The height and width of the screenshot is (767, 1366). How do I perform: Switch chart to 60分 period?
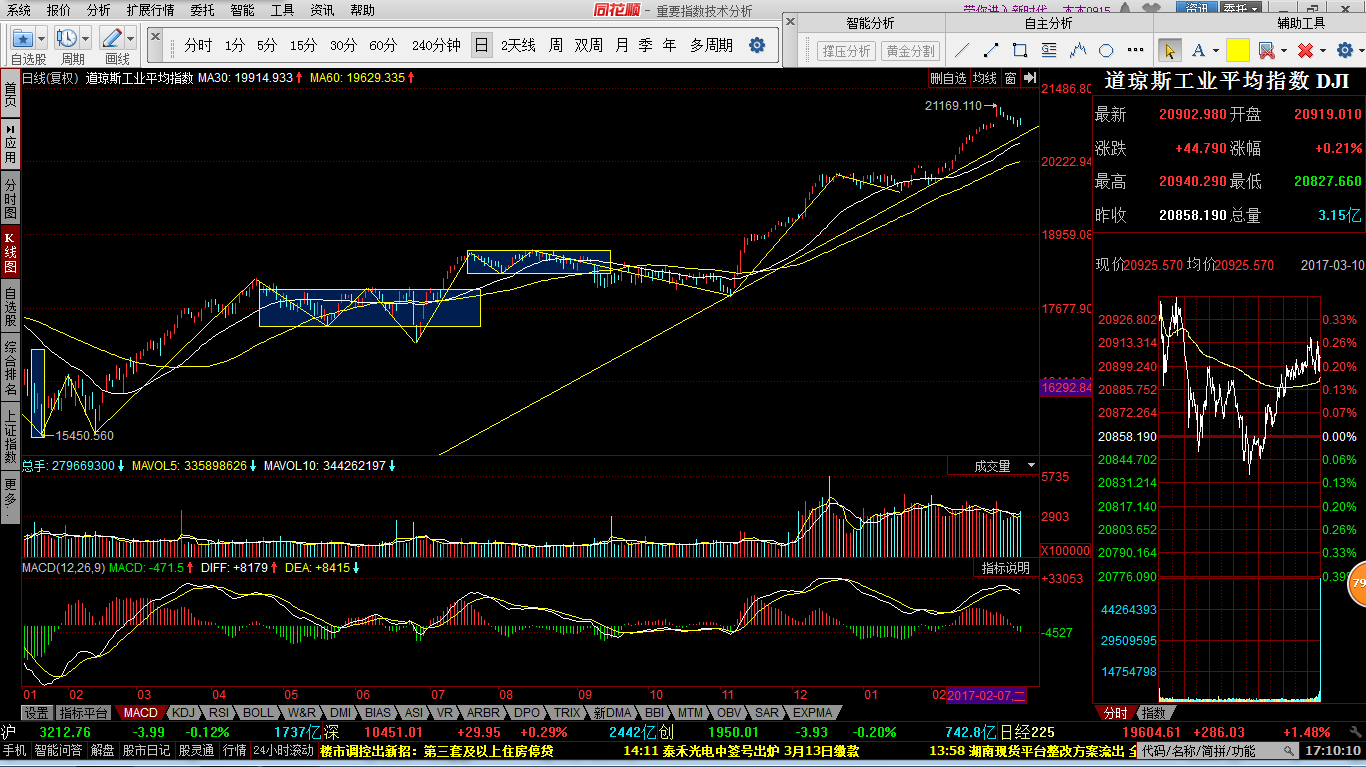pyautogui.click(x=383, y=45)
